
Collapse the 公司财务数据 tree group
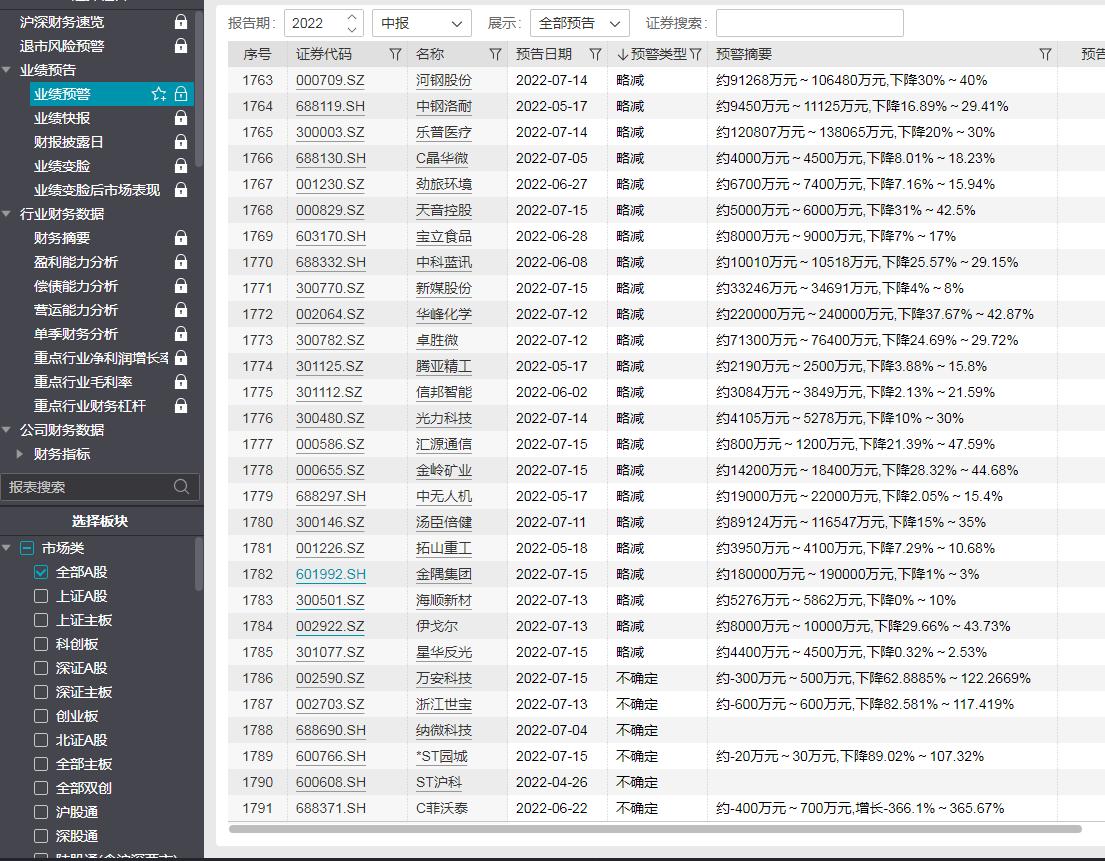click(6, 429)
